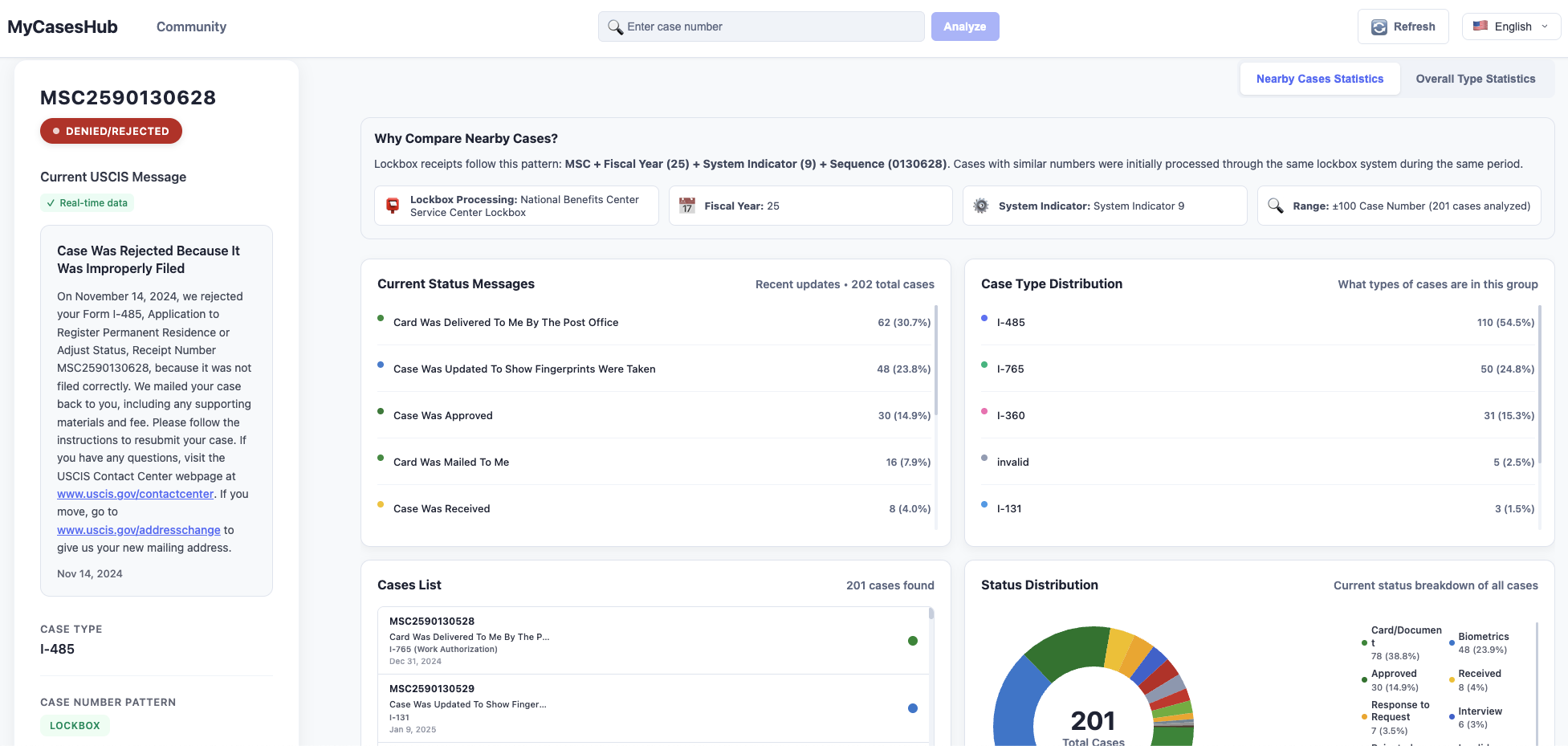This screenshot has width=1568, height=746.
Task: Click the I-485 value under CASE TYPE
Action: coord(57,649)
